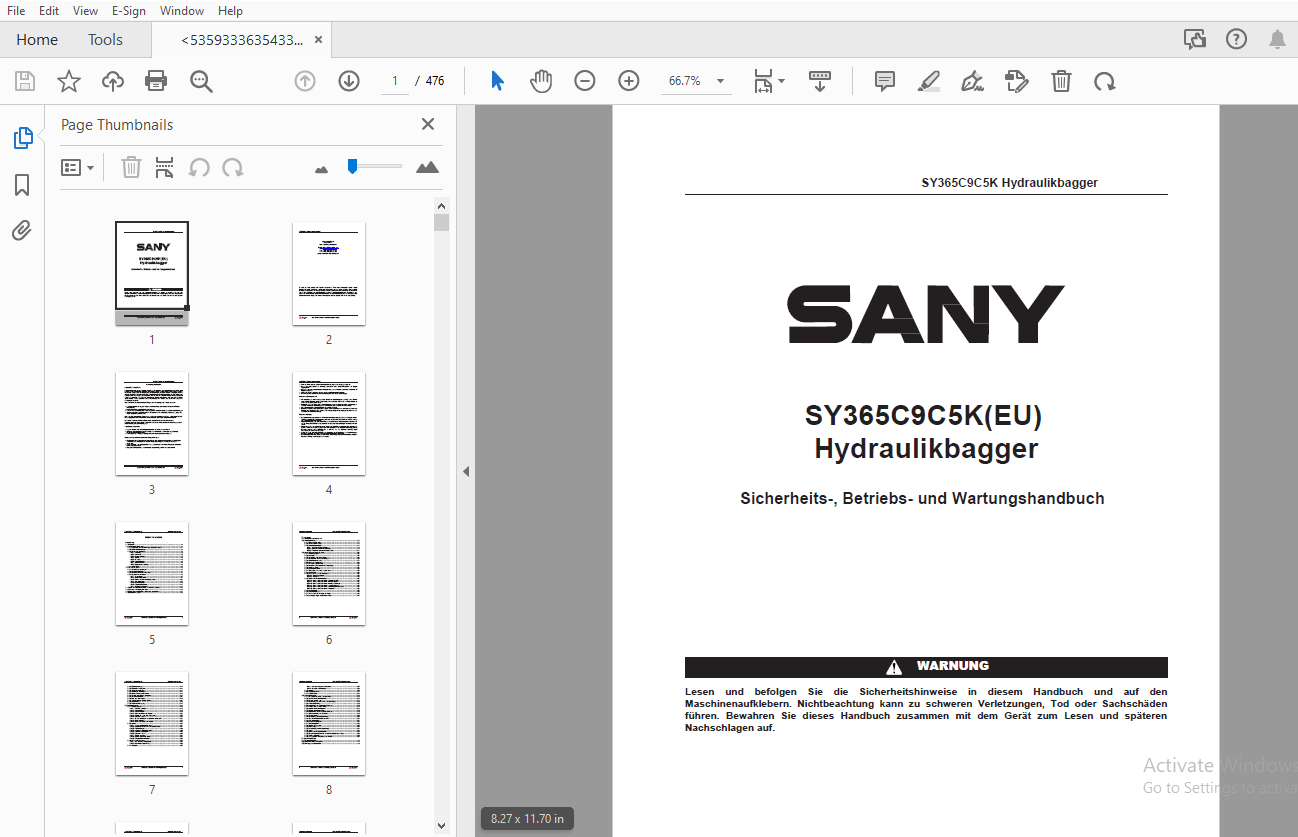Image resolution: width=1298 pixels, height=837 pixels.
Task: Switch to the Home tab
Action: (x=37, y=40)
